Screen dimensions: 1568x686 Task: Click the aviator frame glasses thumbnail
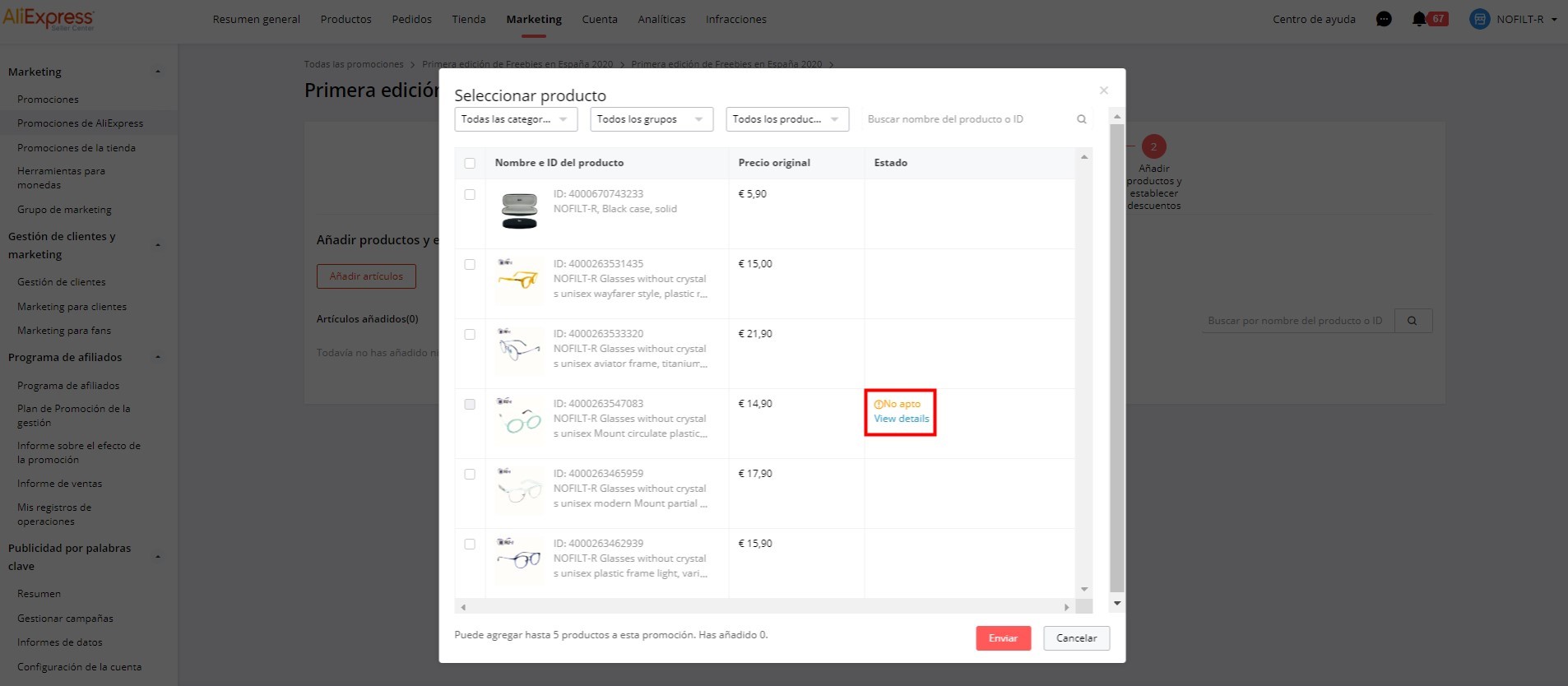pos(519,351)
